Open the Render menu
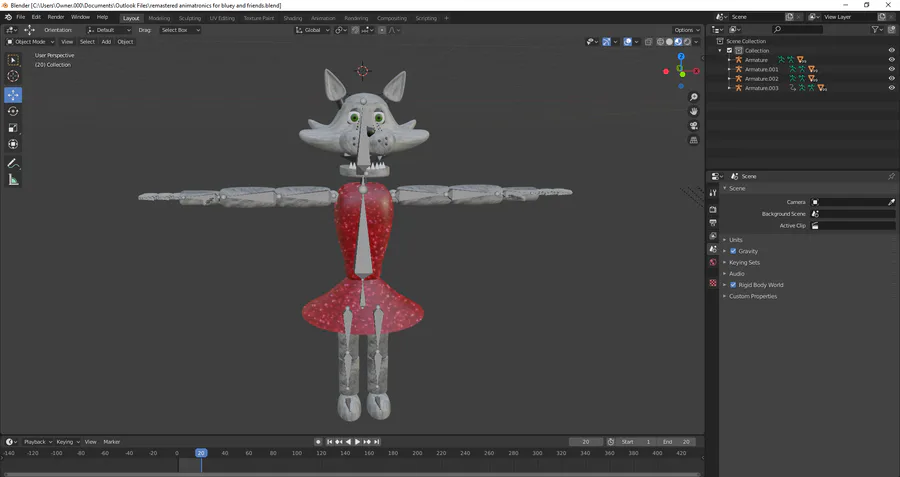 [56, 17]
